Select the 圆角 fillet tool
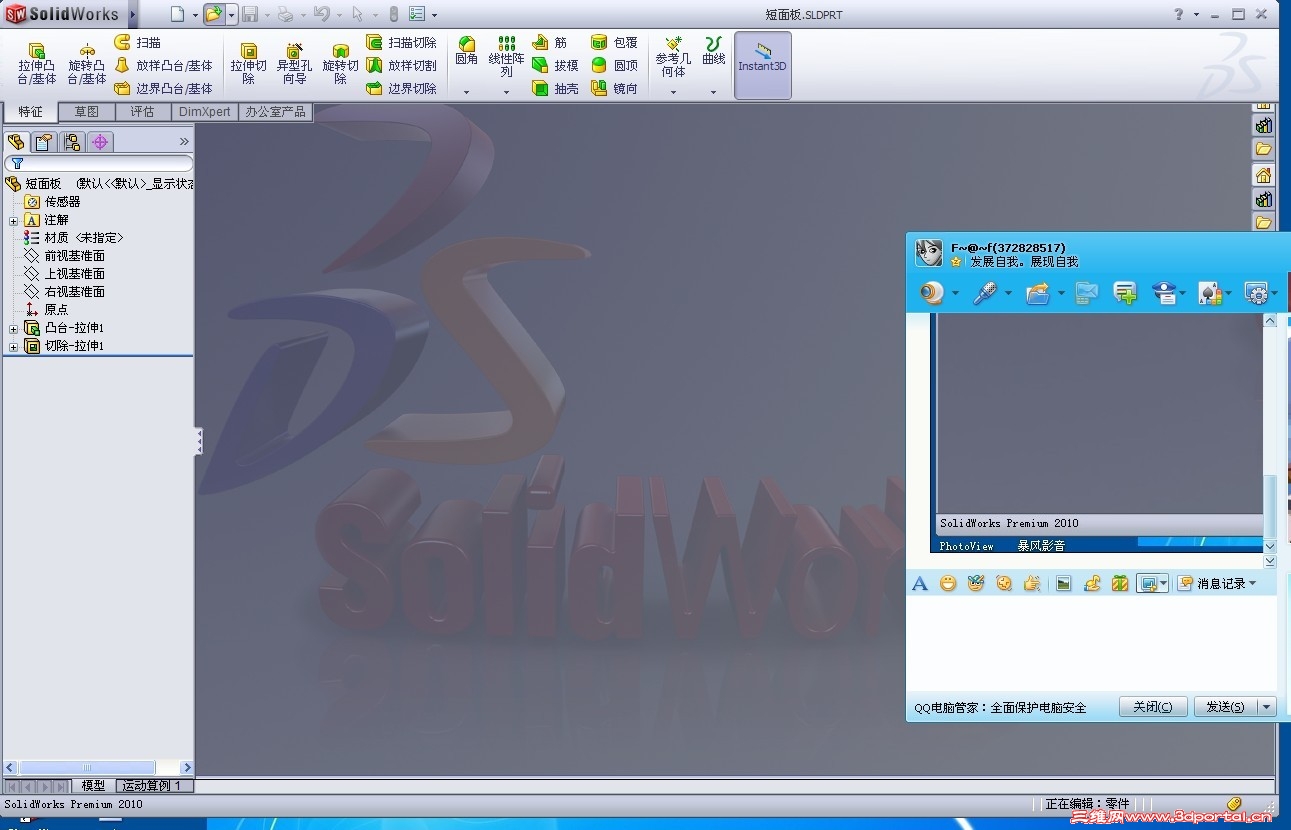1291x830 pixels. click(466, 51)
